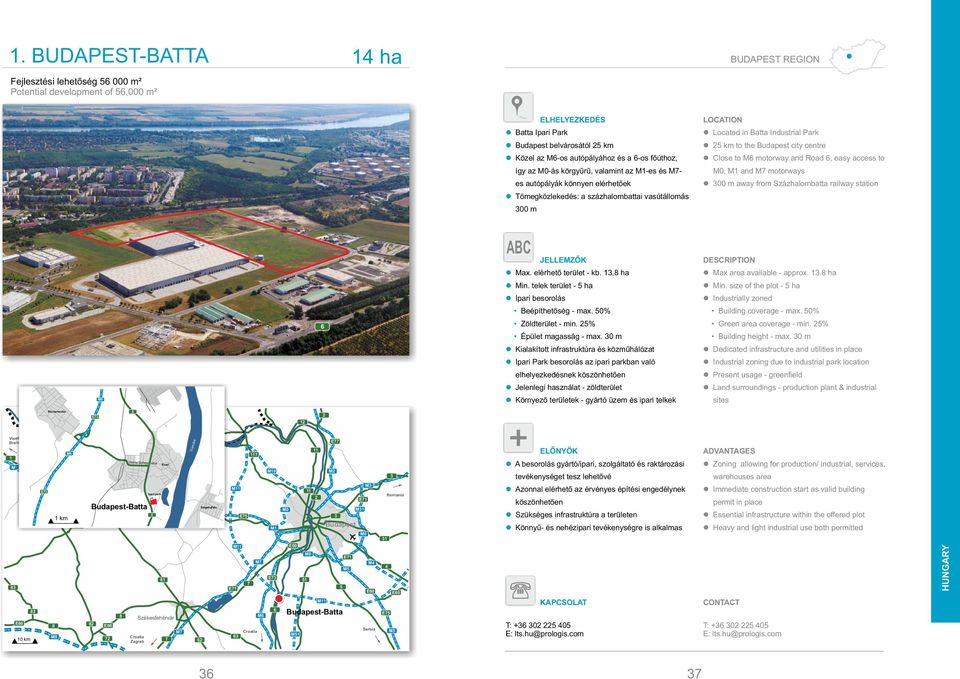Click 'Building height - max. 30 m' line

click(764, 337)
